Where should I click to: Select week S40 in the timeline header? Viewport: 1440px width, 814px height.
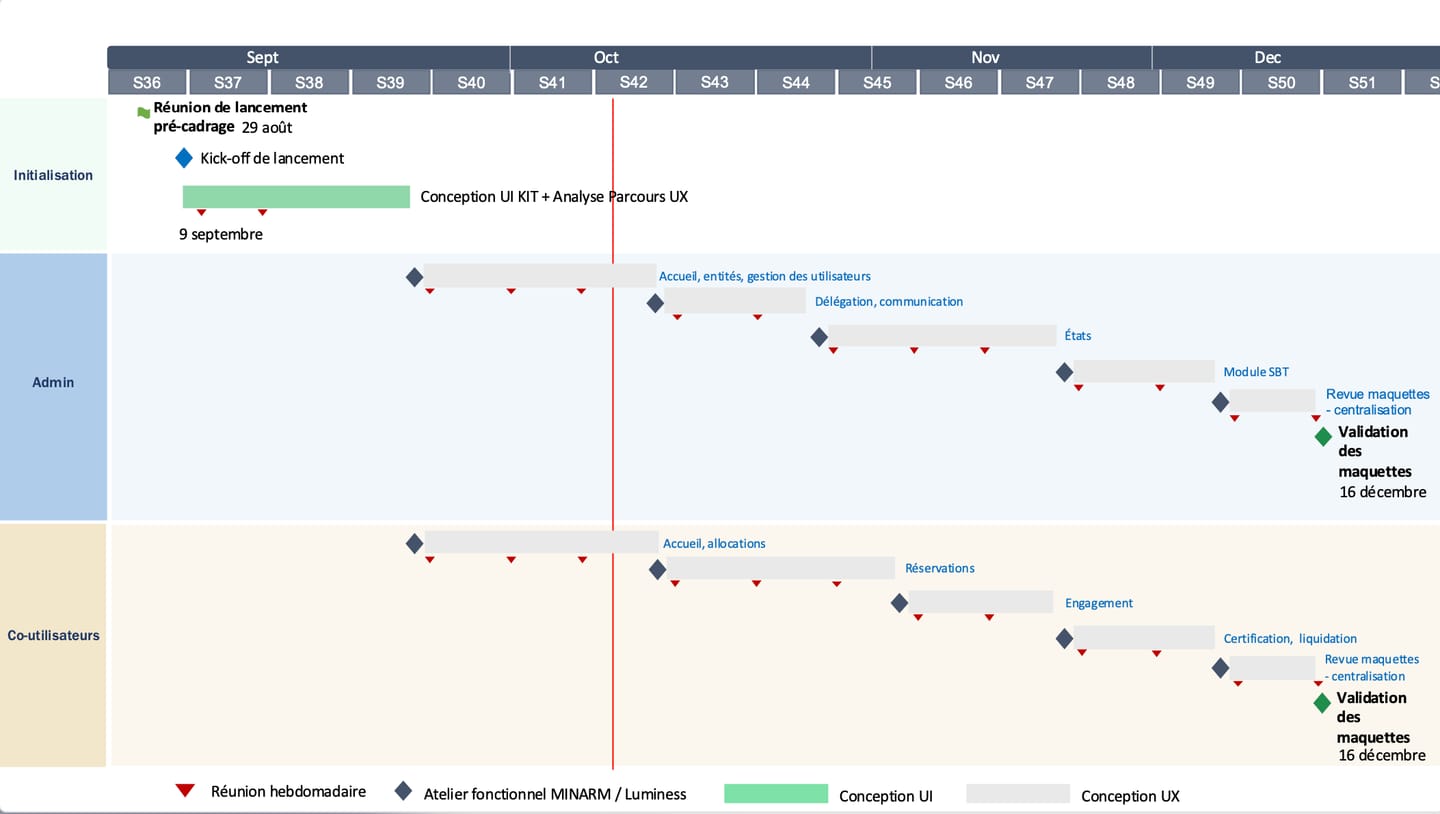click(471, 82)
